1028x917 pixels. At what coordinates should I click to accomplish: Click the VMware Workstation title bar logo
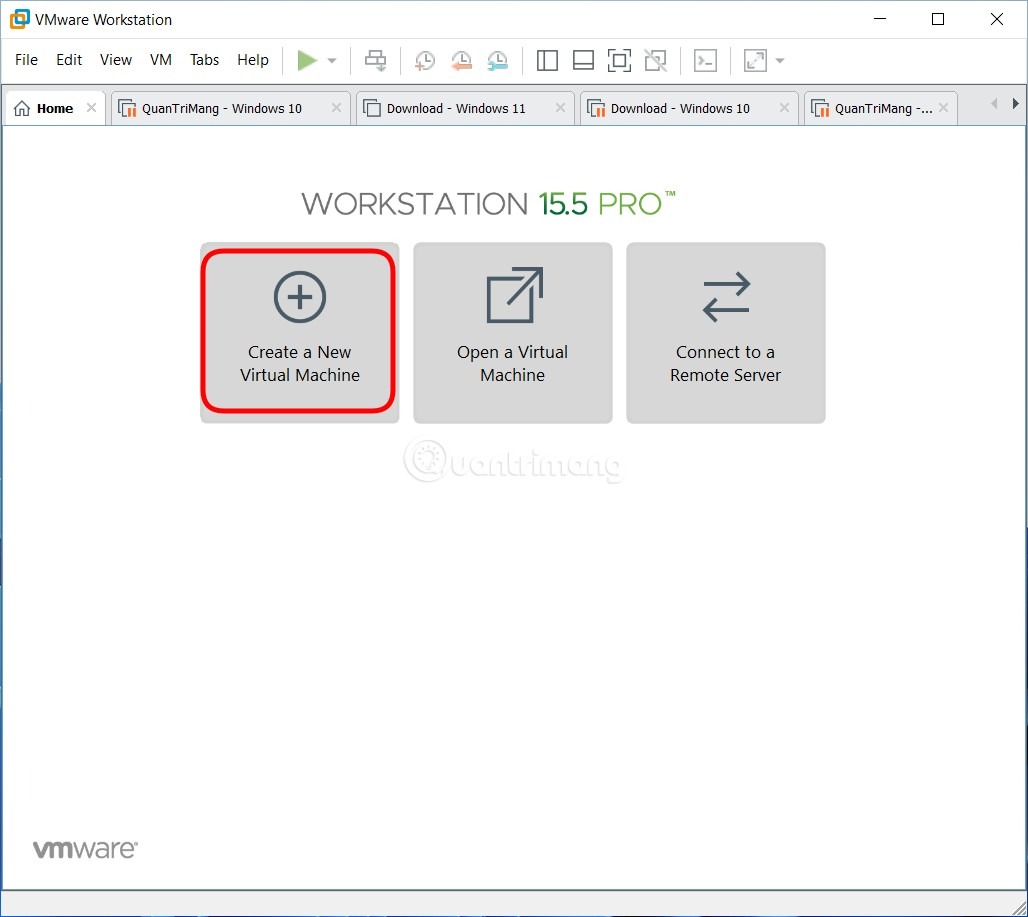click(19, 19)
